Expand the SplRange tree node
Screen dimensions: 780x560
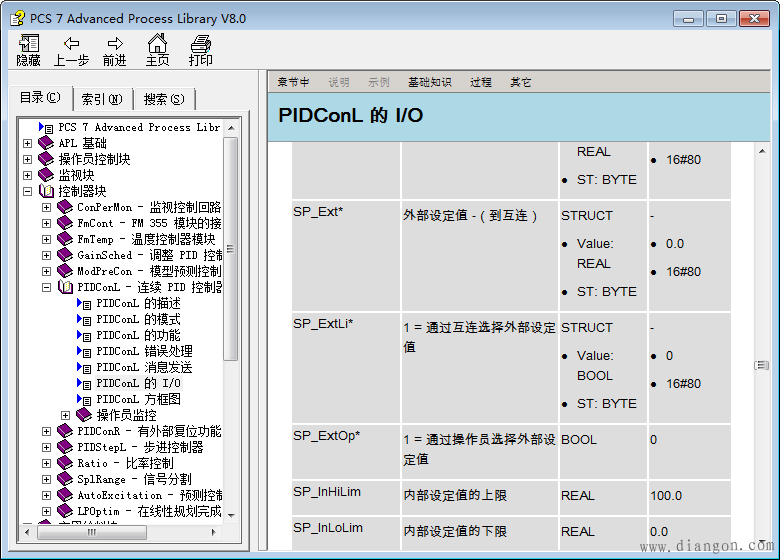pyautogui.click(x=46, y=479)
